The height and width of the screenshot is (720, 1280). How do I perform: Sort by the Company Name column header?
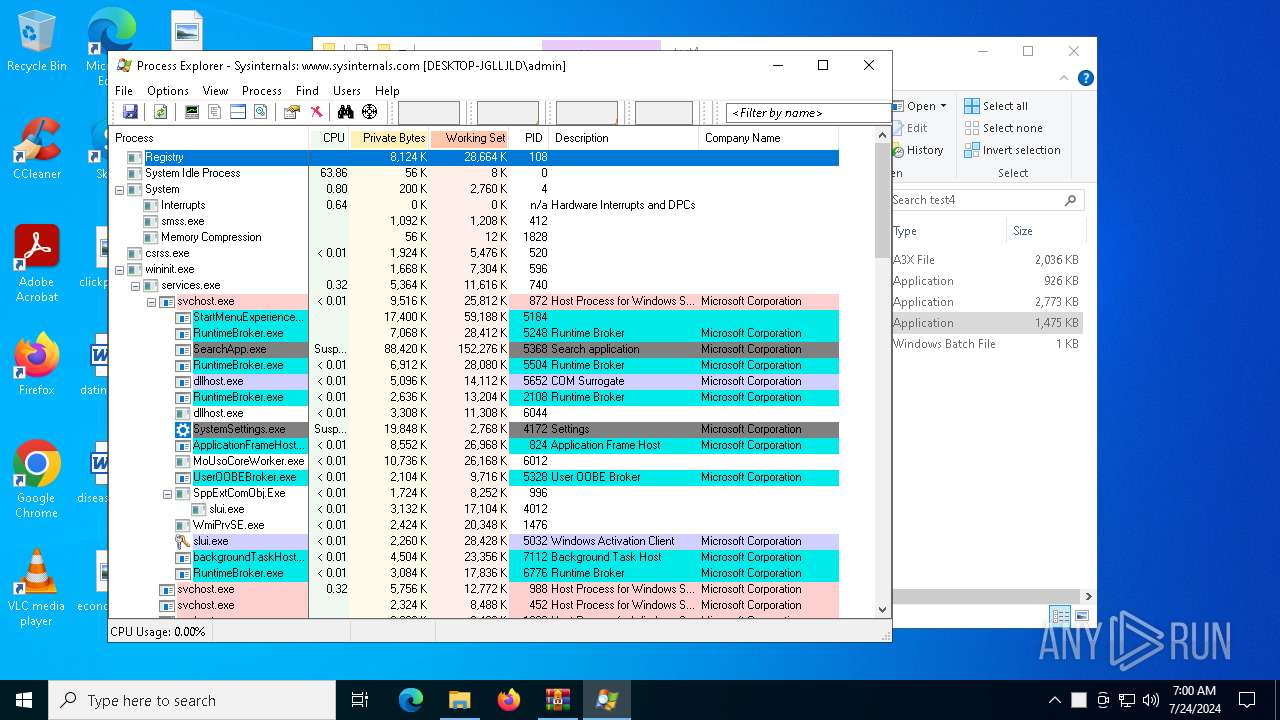[x=768, y=138]
